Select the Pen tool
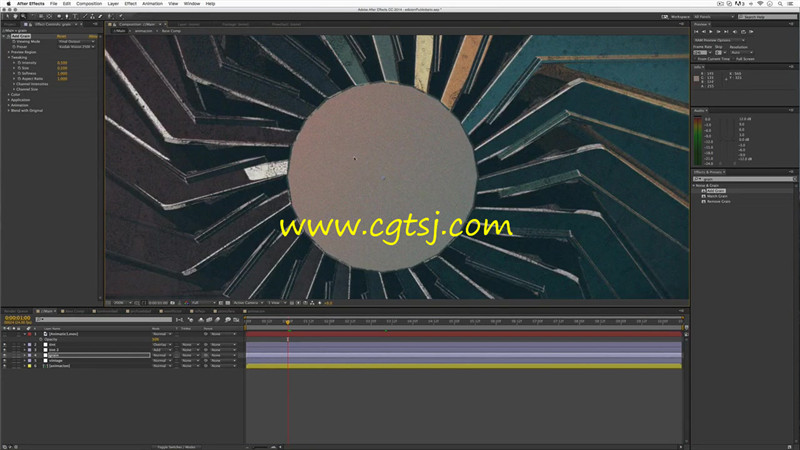This screenshot has width=800, height=450. pyautogui.click(x=67, y=16)
